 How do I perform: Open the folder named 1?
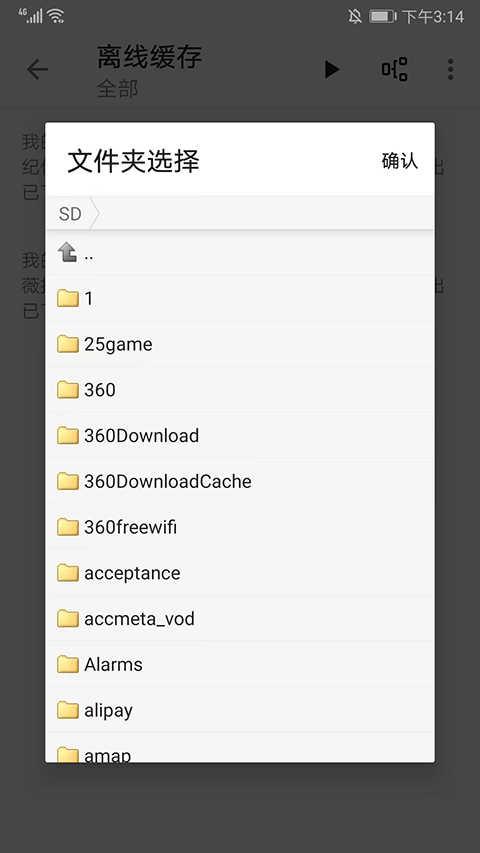239,298
